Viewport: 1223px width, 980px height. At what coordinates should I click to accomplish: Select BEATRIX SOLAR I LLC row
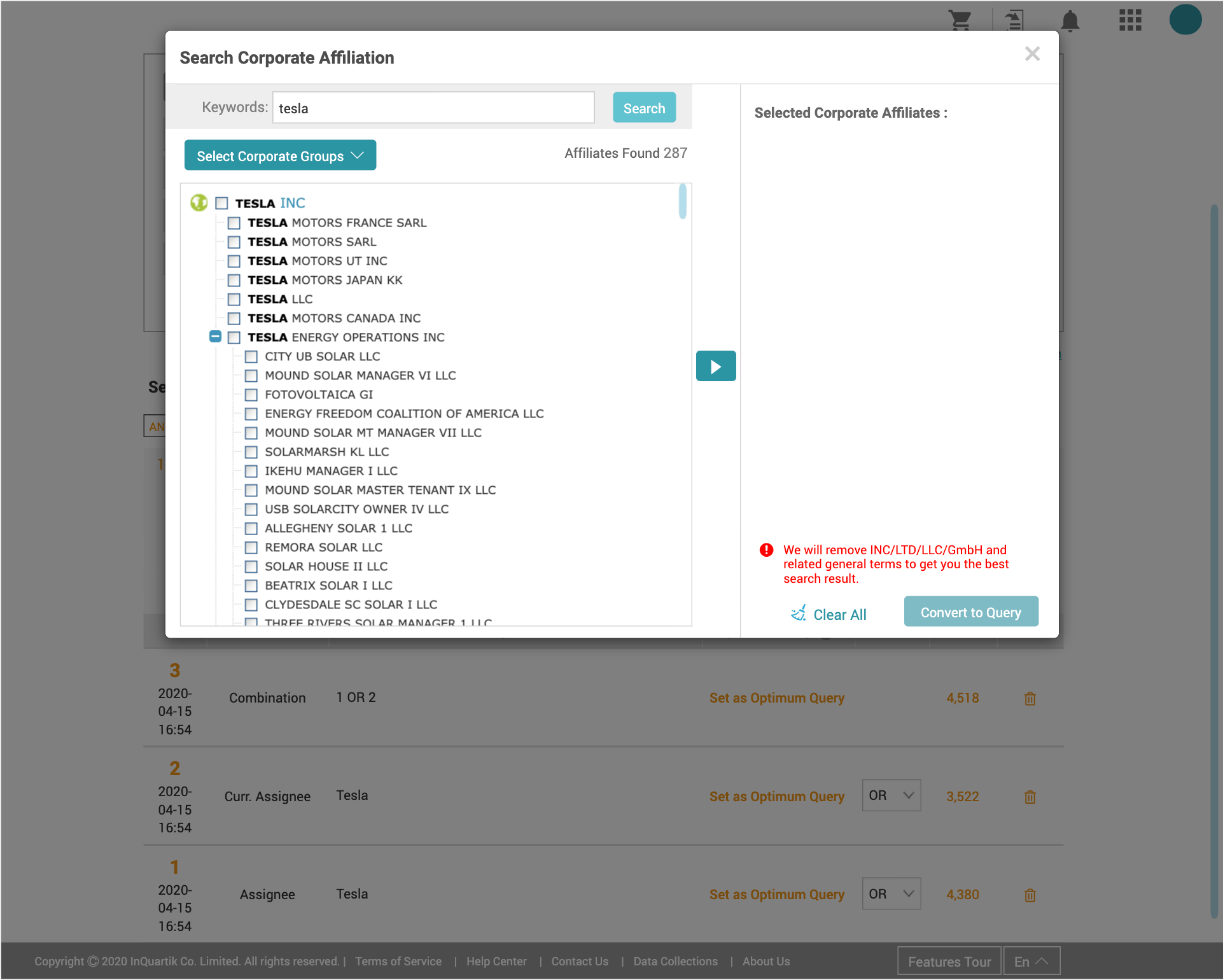click(319, 585)
